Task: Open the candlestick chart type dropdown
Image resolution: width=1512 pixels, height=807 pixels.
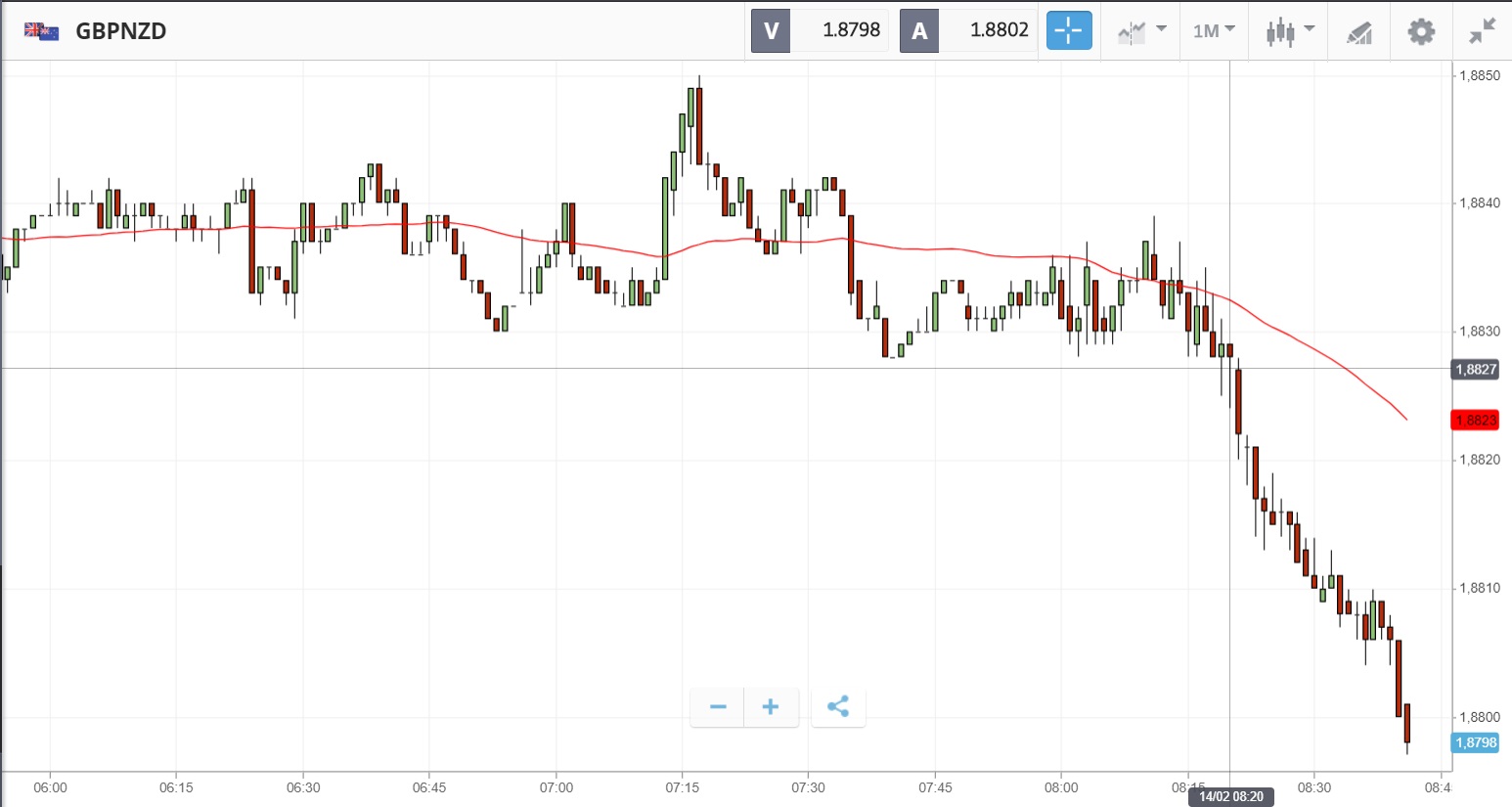Action: click(x=1289, y=31)
